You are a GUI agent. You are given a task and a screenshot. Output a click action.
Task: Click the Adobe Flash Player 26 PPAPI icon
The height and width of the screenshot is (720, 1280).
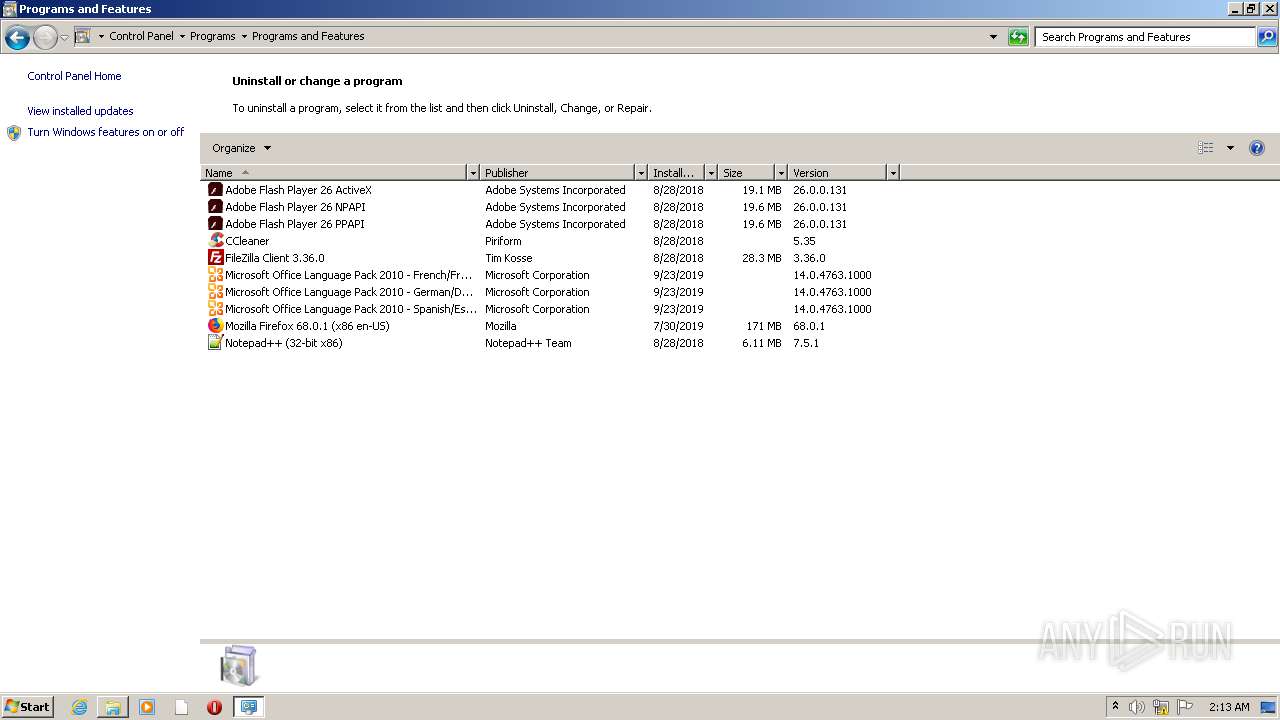tap(215, 224)
